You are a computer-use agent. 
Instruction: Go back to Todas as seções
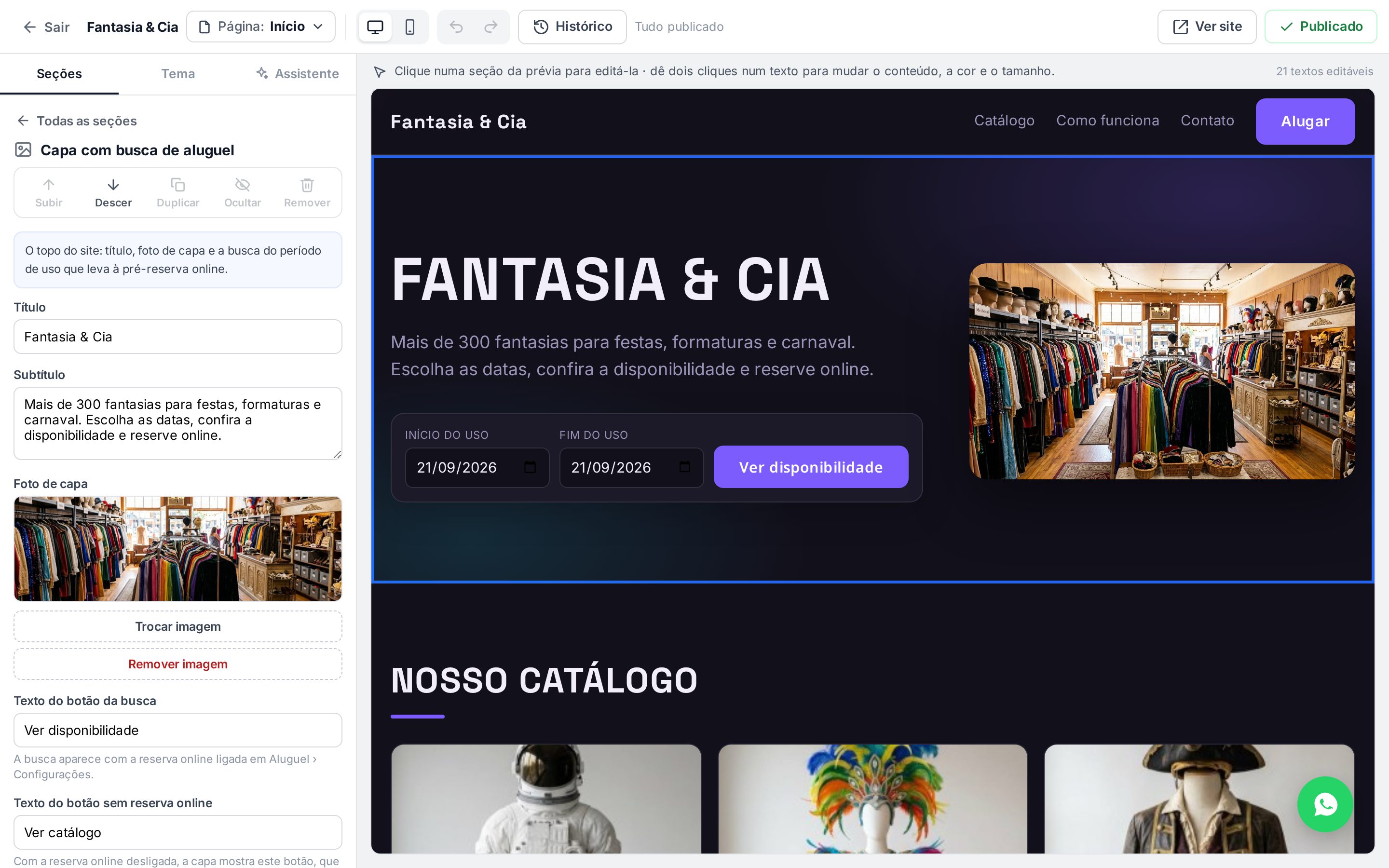pyautogui.click(x=76, y=121)
